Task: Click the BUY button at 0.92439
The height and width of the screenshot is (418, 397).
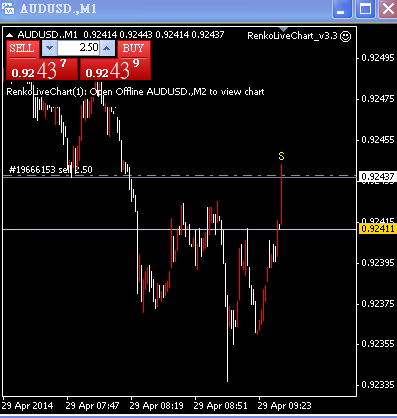Action: pos(134,49)
